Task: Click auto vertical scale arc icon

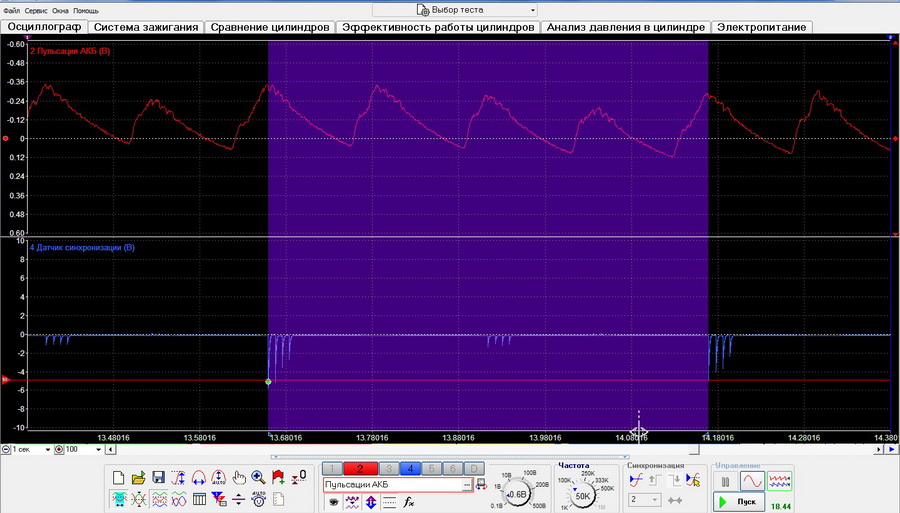Action: (x=218, y=477)
